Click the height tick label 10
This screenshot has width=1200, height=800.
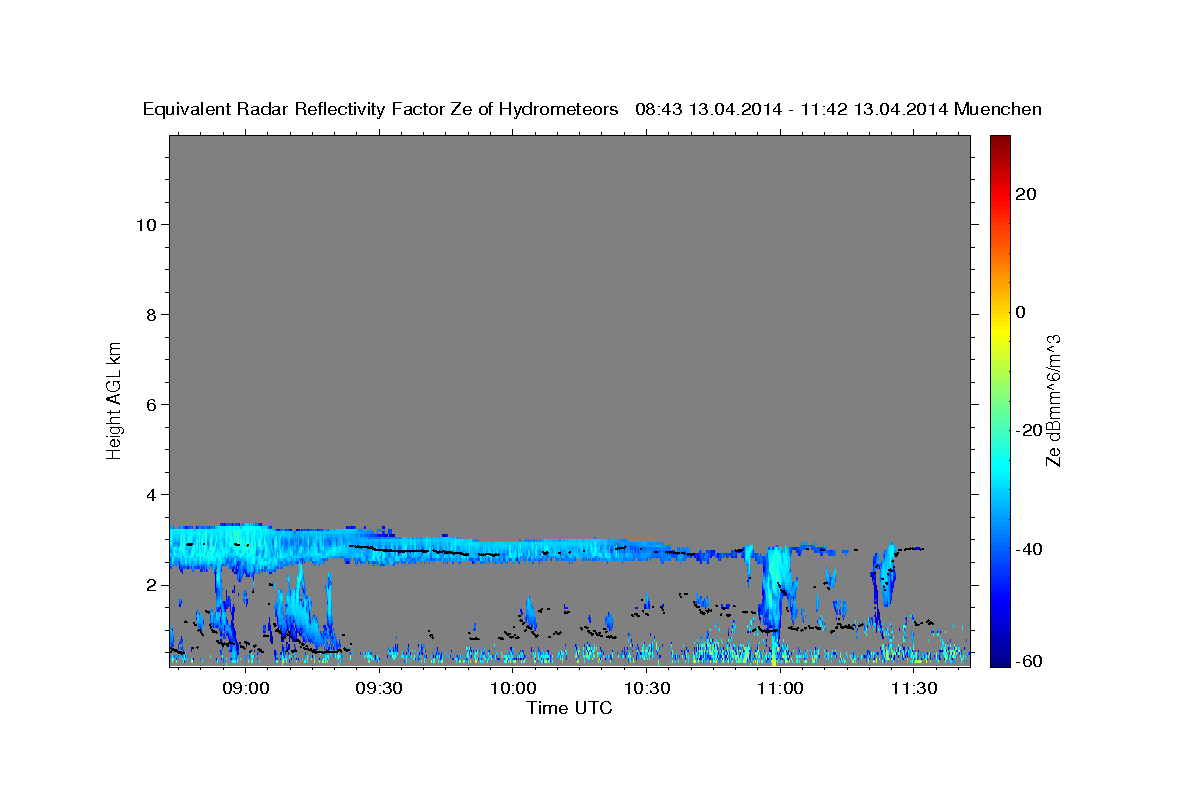pos(146,224)
